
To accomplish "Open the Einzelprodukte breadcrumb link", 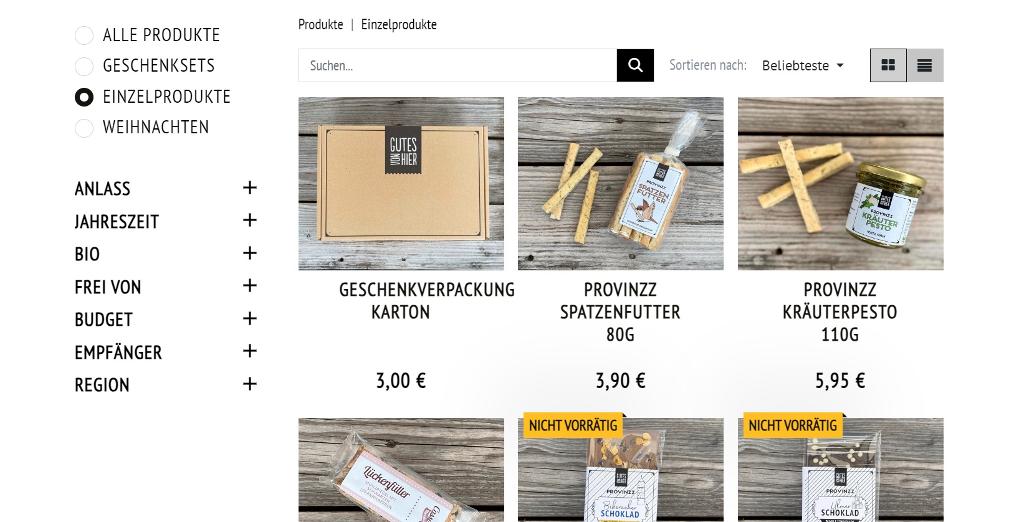I will click(x=399, y=25).
